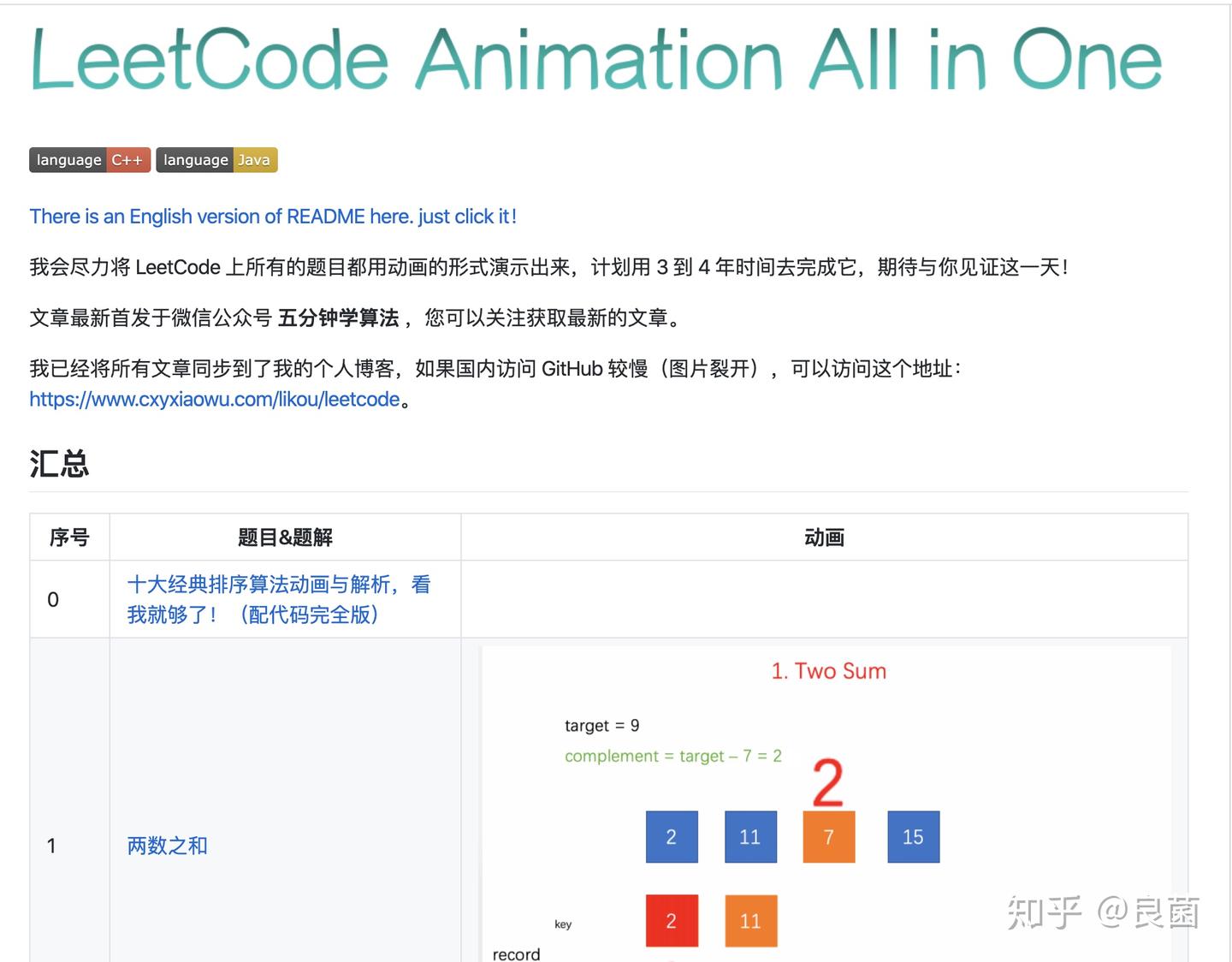Click the serial number 0 cell
Screen dimensions: 1232x962
pyautogui.click(x=69, y=599)
